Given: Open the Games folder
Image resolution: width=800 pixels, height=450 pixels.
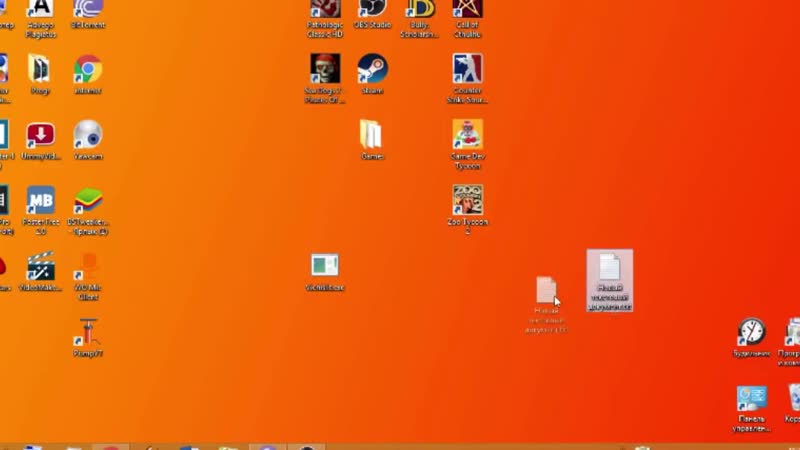Looking at the screenshot, I should (x=372, y=140).
